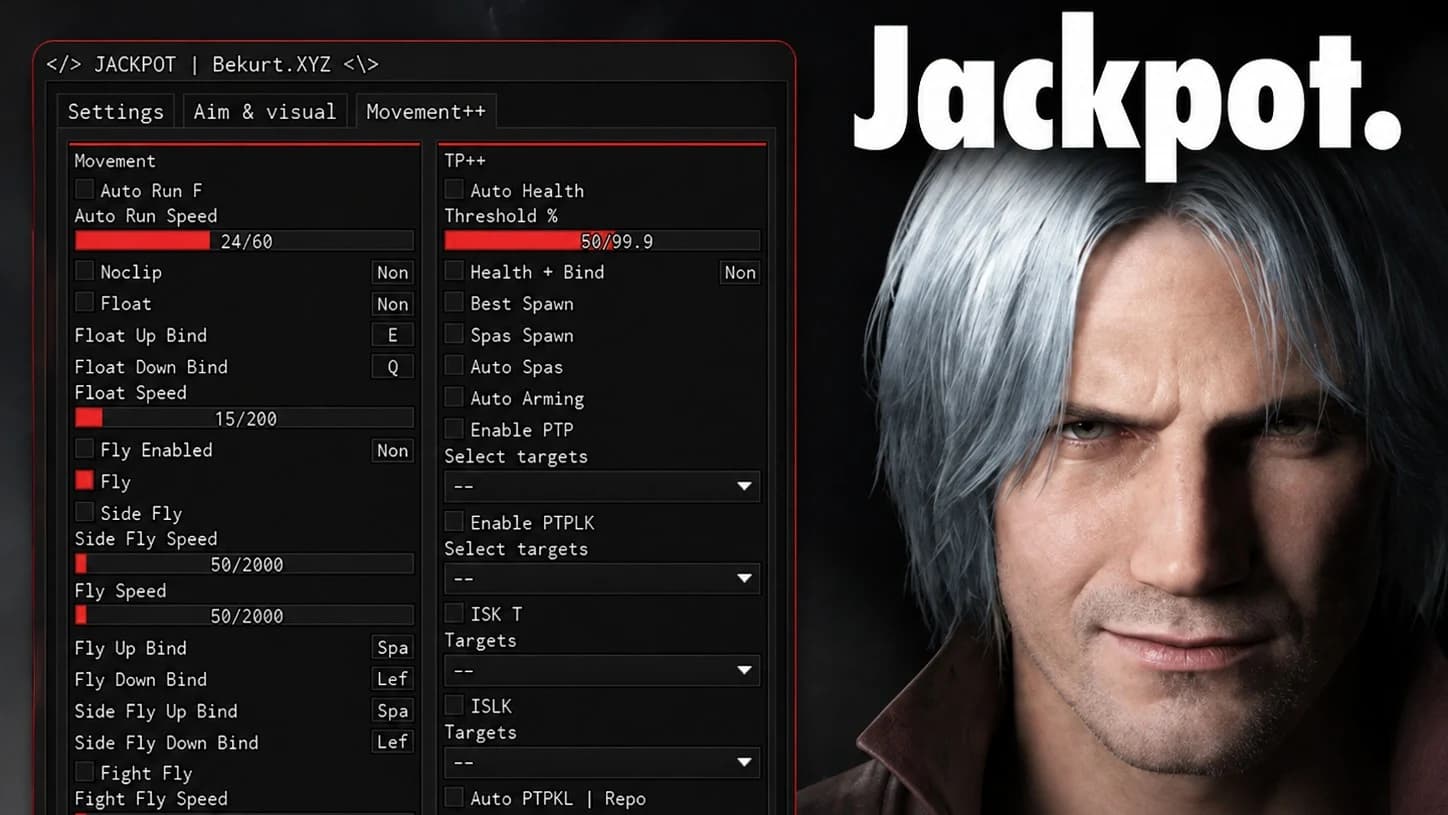Click the TP++ section heading
This screenshot has height=815, width=1448.
click(x=465, y=160)
